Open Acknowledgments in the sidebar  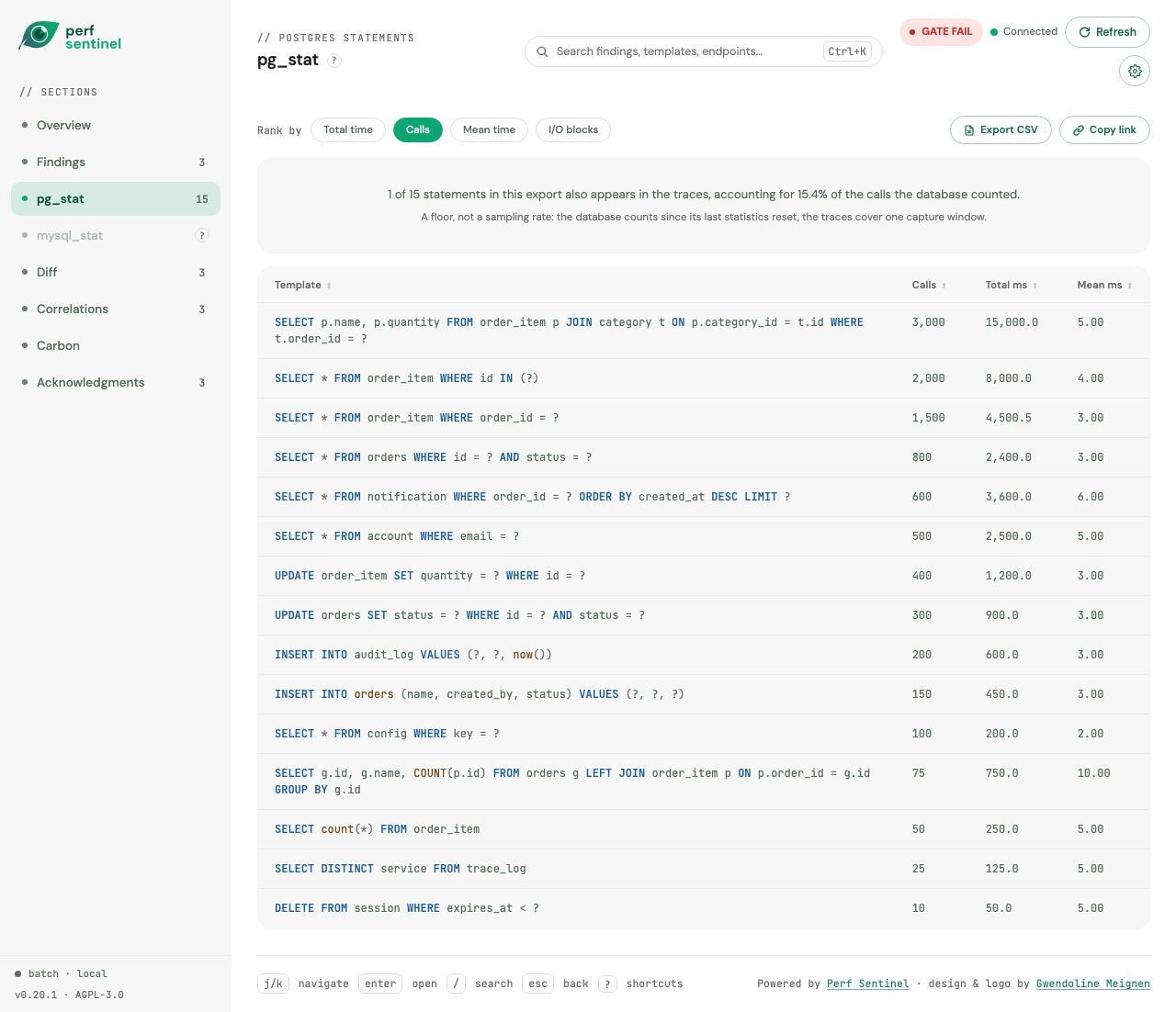[116, 382]
